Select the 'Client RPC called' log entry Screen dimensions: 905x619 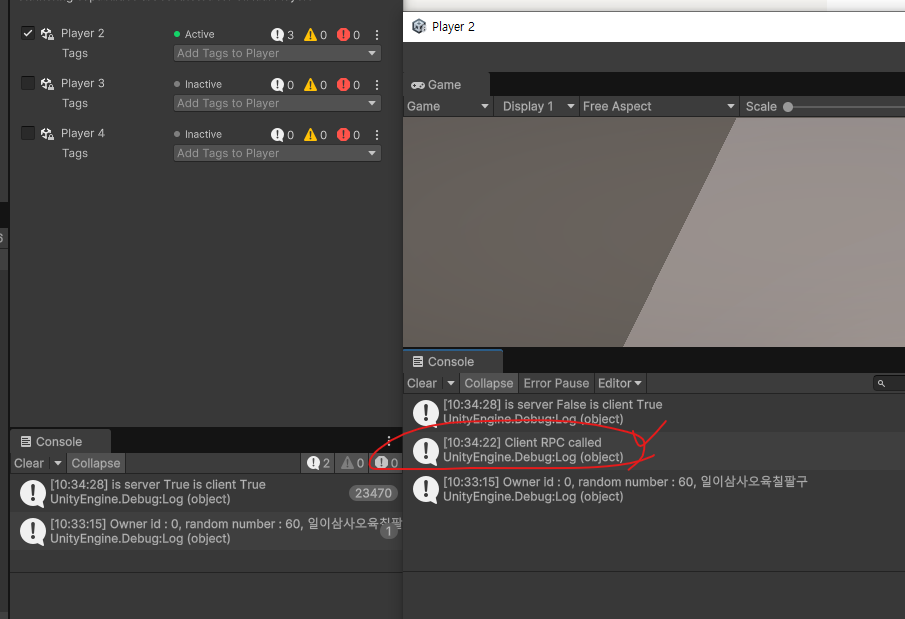point(654,450)
